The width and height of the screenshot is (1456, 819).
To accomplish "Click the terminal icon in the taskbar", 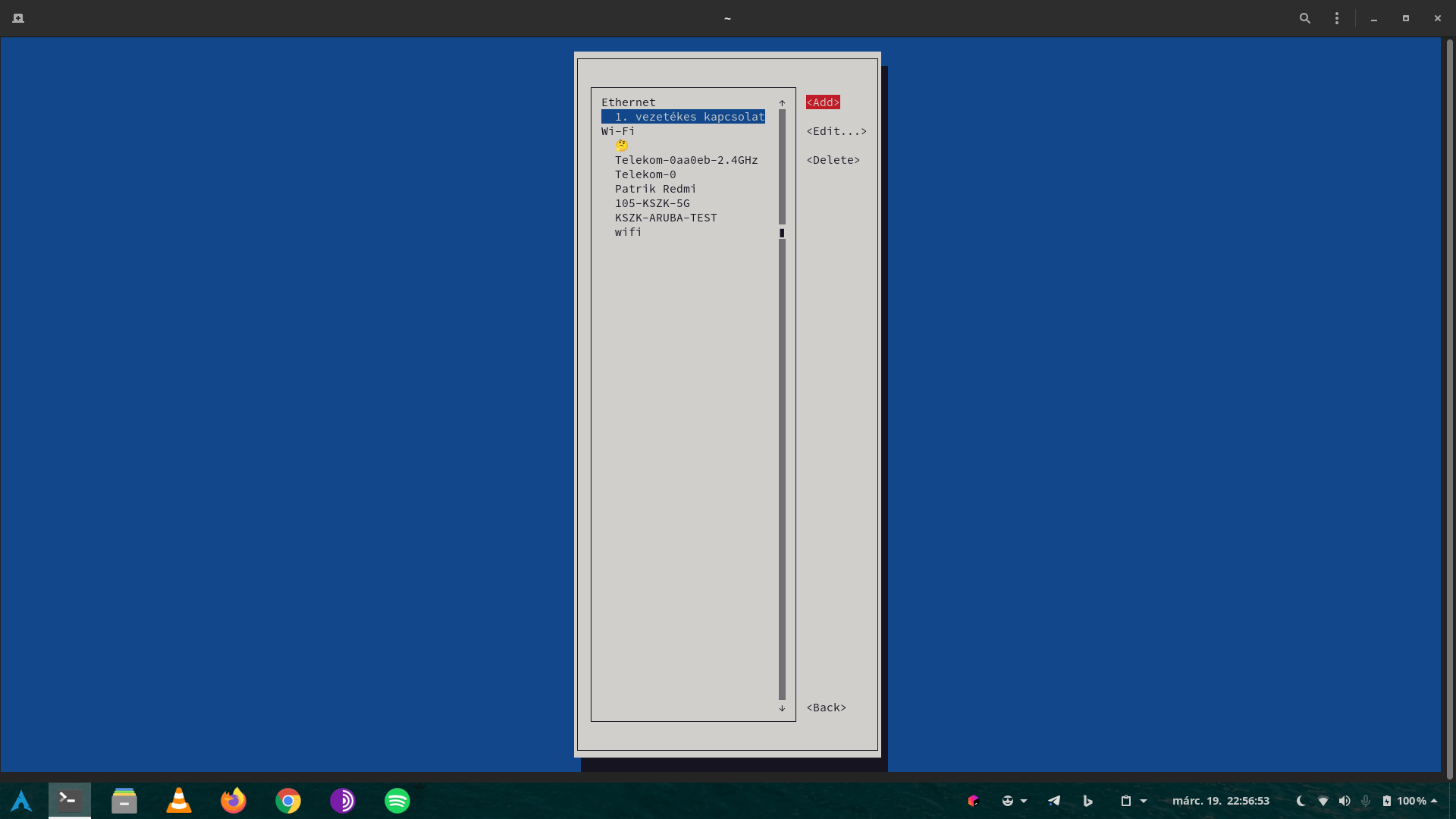I will 70,801.
